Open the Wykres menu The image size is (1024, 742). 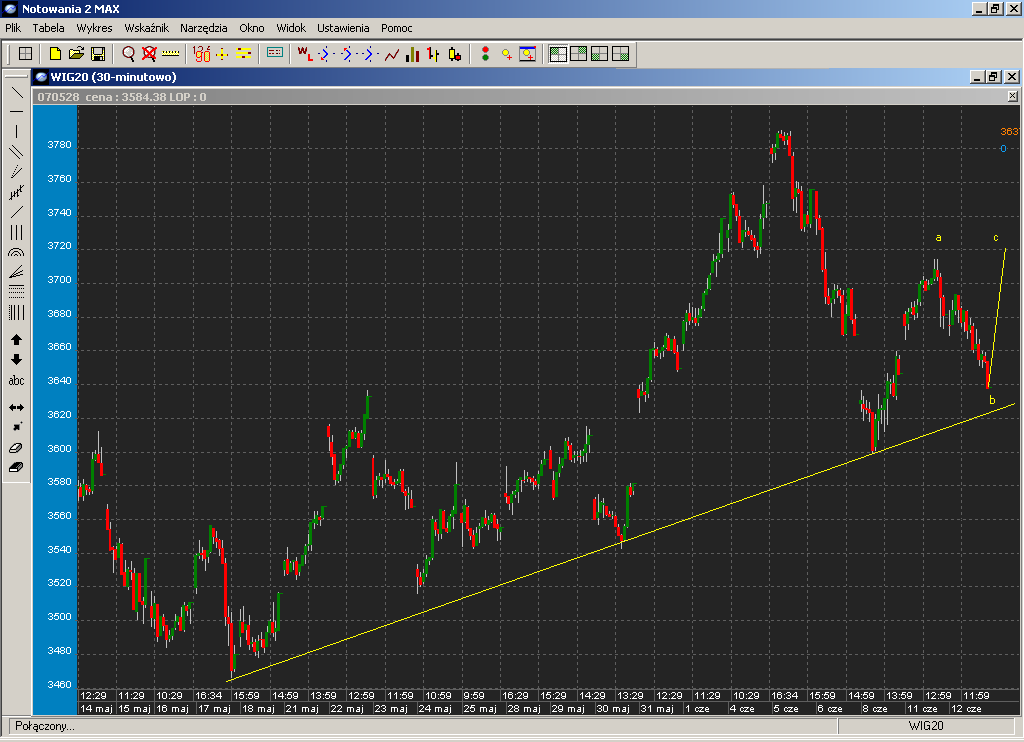pyautogui.click(x=94, y=28)
